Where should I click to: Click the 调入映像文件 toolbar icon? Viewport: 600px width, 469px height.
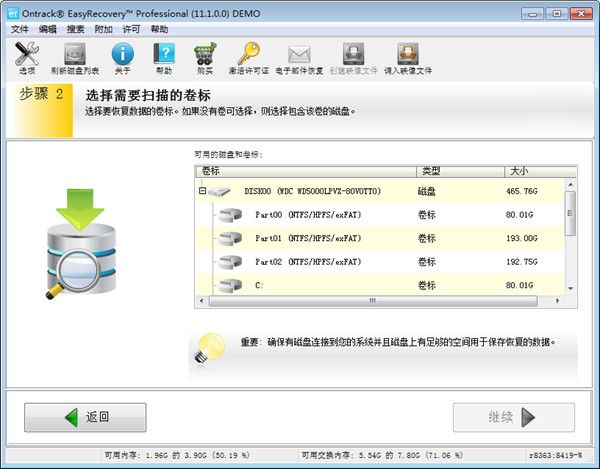(408, 54)
